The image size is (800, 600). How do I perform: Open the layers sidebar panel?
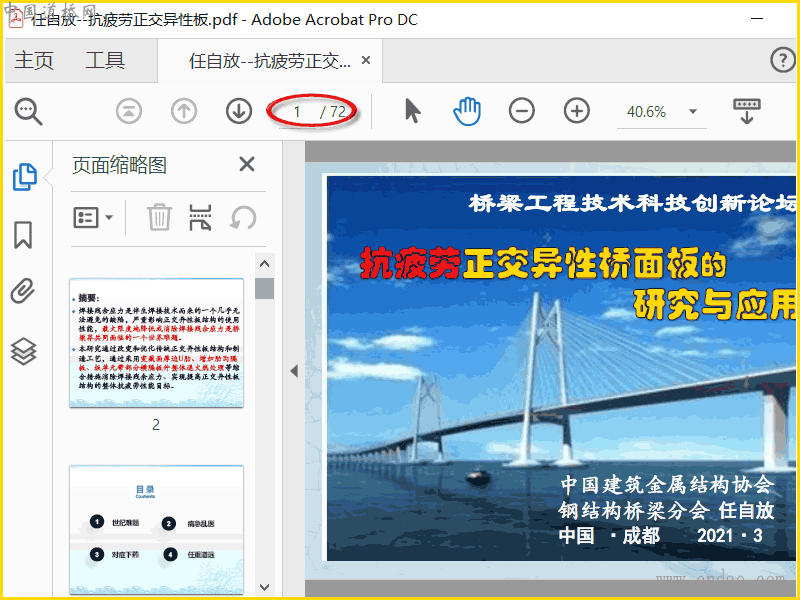pos(23,352)
